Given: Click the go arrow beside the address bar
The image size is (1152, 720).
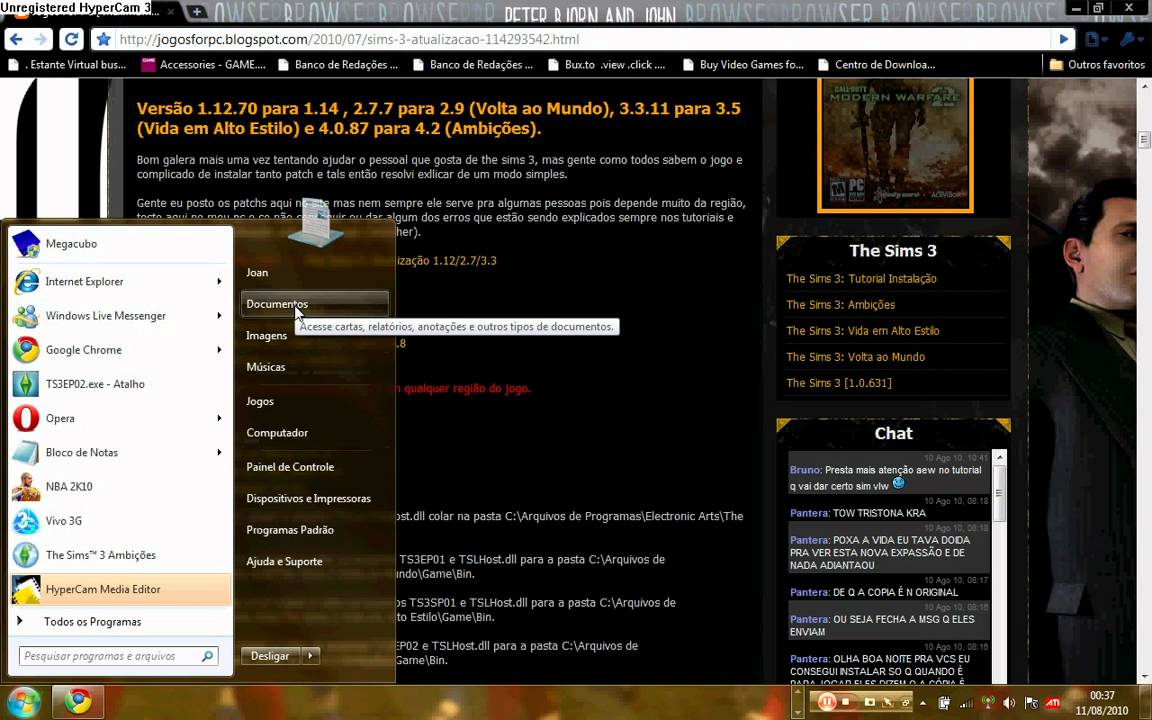Looking at the screenshot, I should [x=1064, y=40].
